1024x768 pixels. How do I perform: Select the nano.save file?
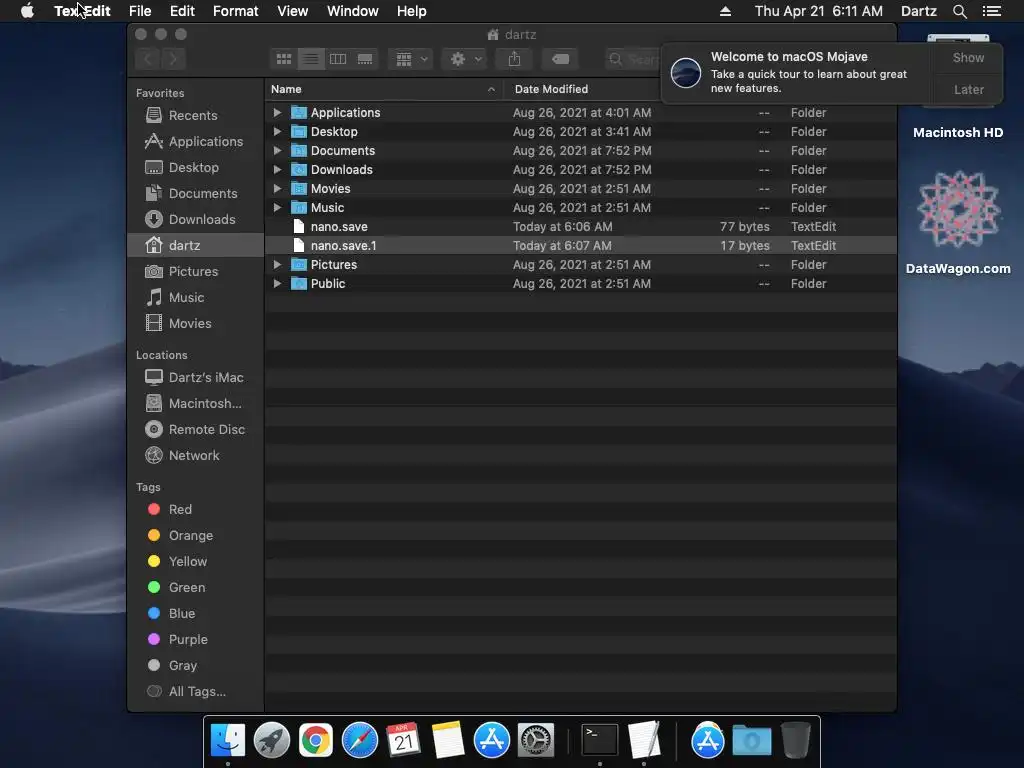point(580,227)
